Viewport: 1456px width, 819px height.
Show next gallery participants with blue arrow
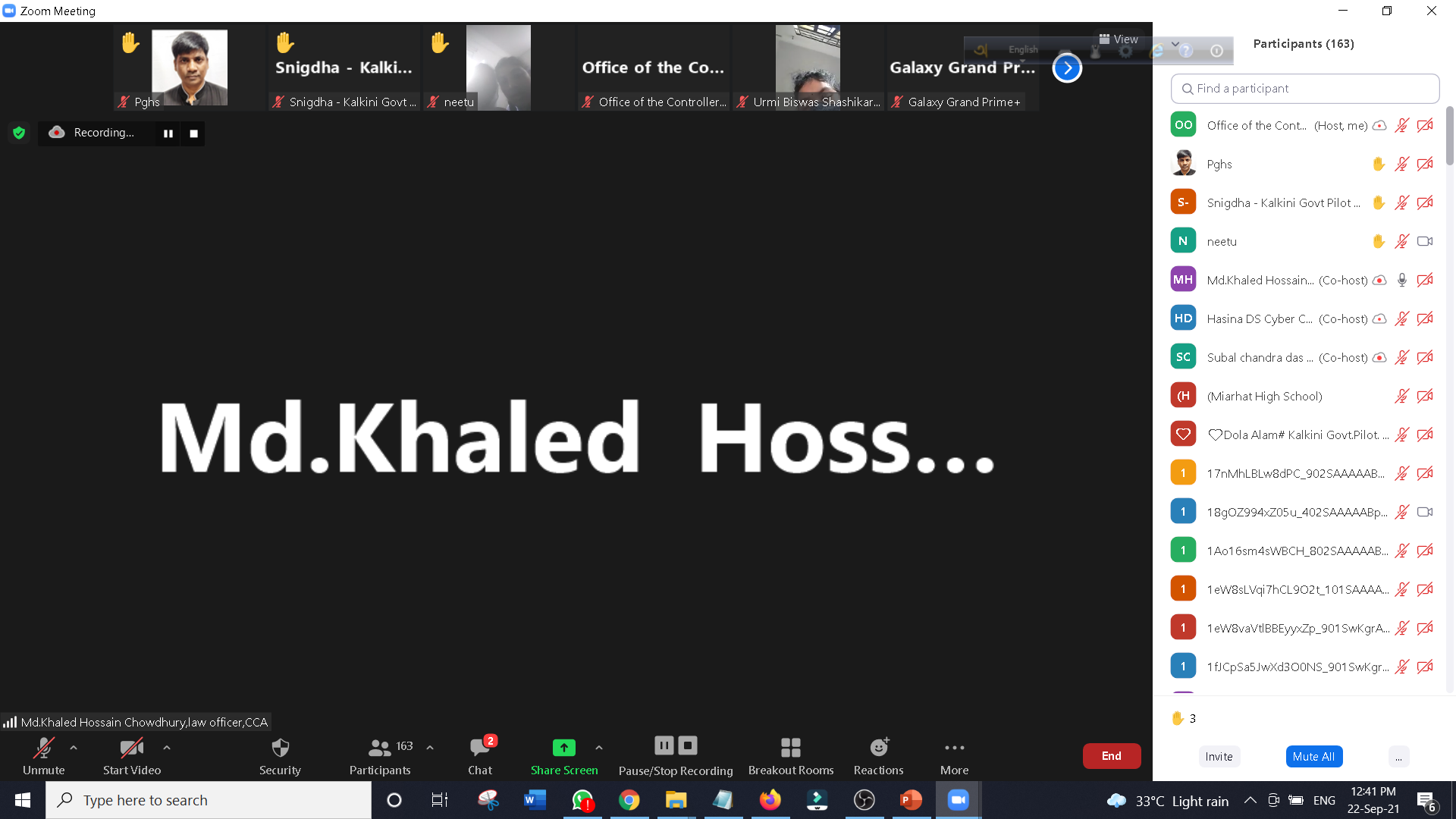pos(1067,68)
